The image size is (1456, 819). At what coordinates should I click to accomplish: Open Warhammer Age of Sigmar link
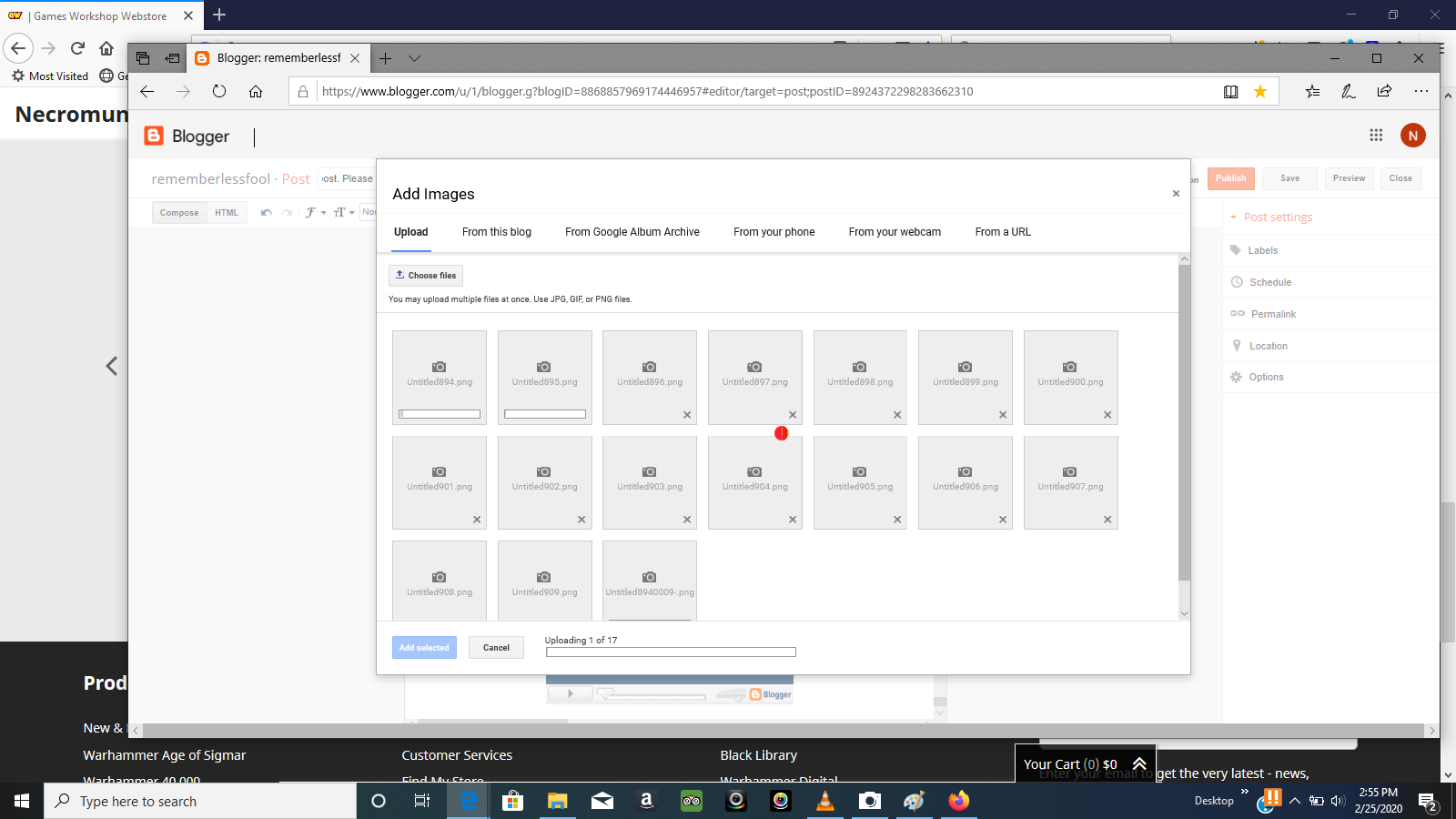click(165, 755)
